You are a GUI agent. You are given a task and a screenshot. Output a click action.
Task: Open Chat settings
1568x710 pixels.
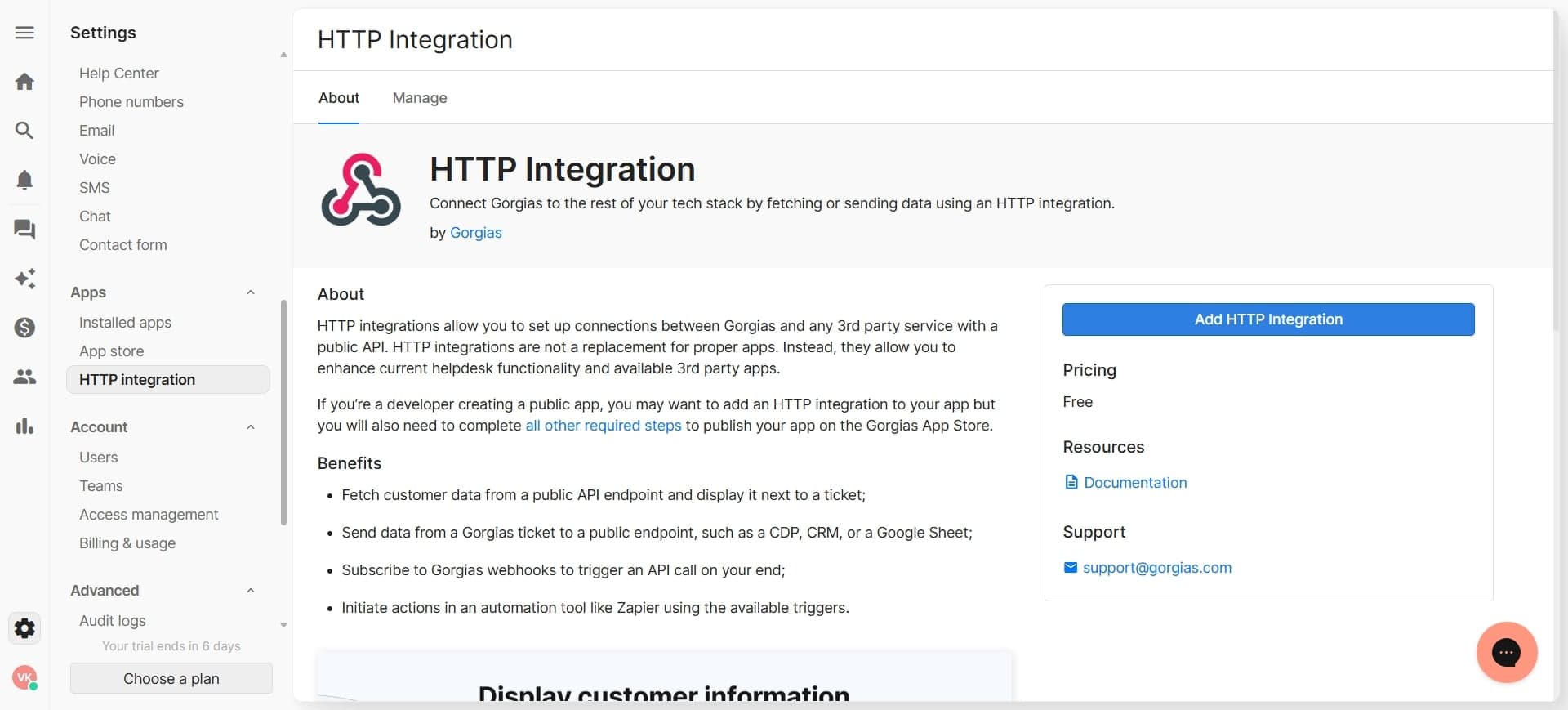coord(95,217)
